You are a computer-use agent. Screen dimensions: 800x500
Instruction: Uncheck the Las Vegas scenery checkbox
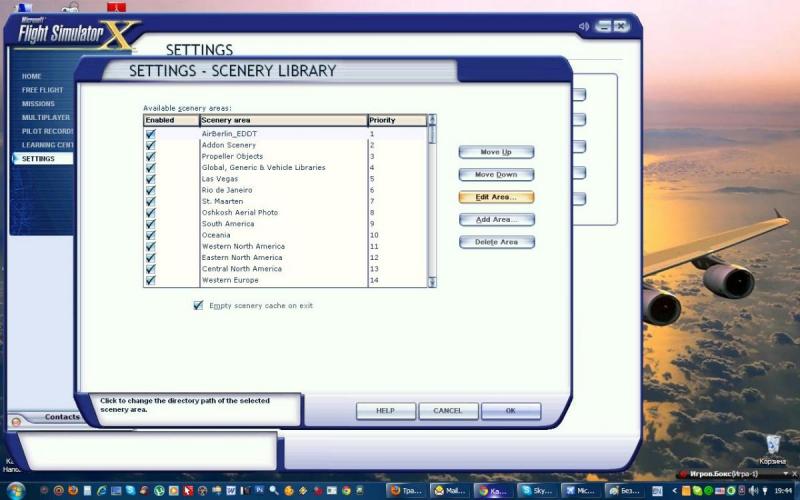click(x=151, y=179)
